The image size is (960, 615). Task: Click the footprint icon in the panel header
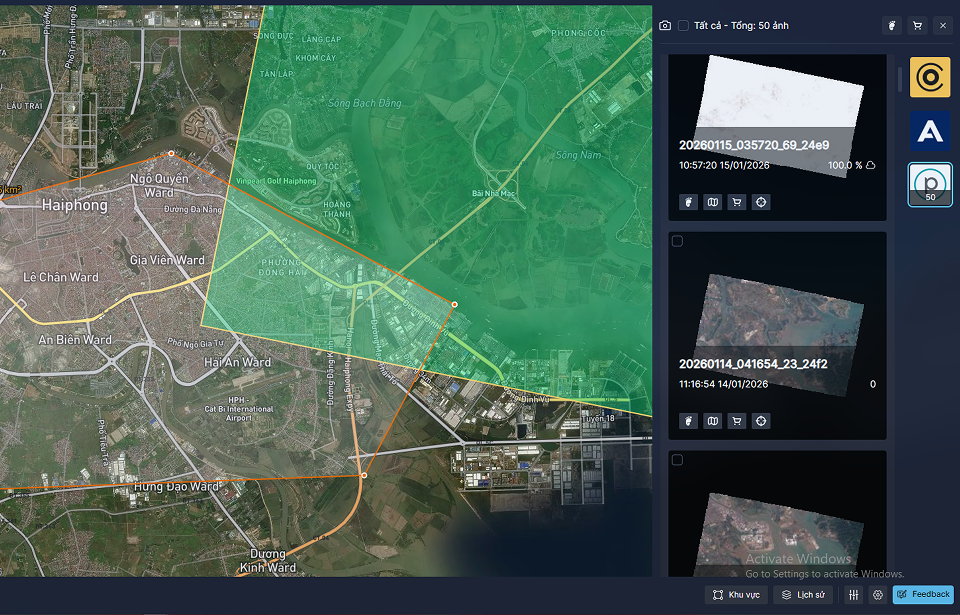click(891, 26)
